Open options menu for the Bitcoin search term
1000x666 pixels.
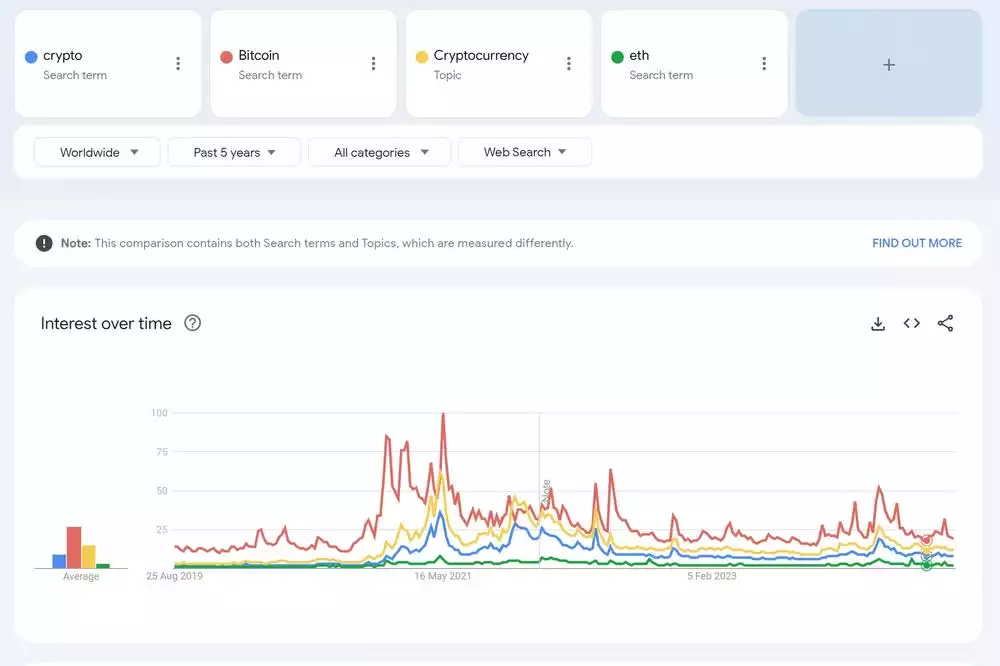pyautogui.click(x=373, y=63)
